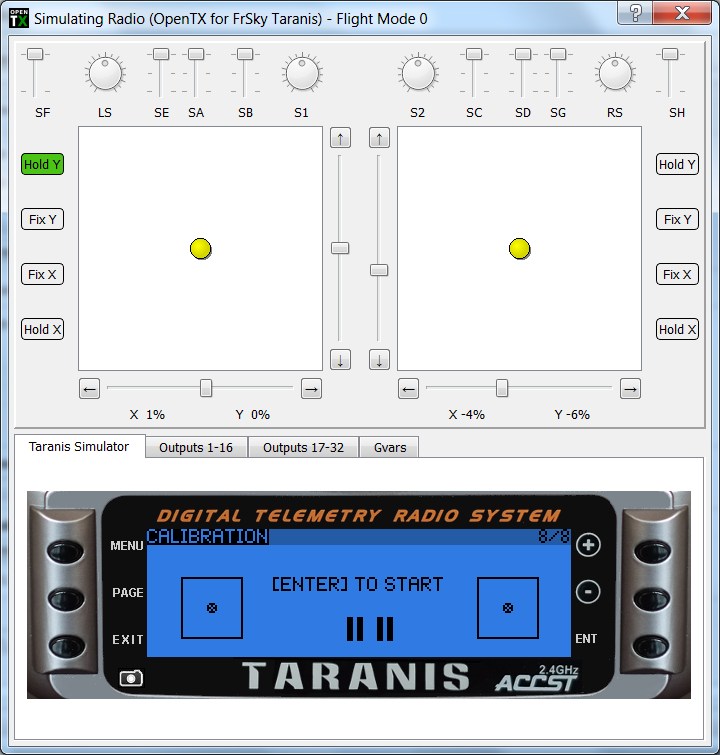The height and width of the screenshot is (755, 720).
Task: Toggle right stick Fix X
Action: click(x=677, y=274)
